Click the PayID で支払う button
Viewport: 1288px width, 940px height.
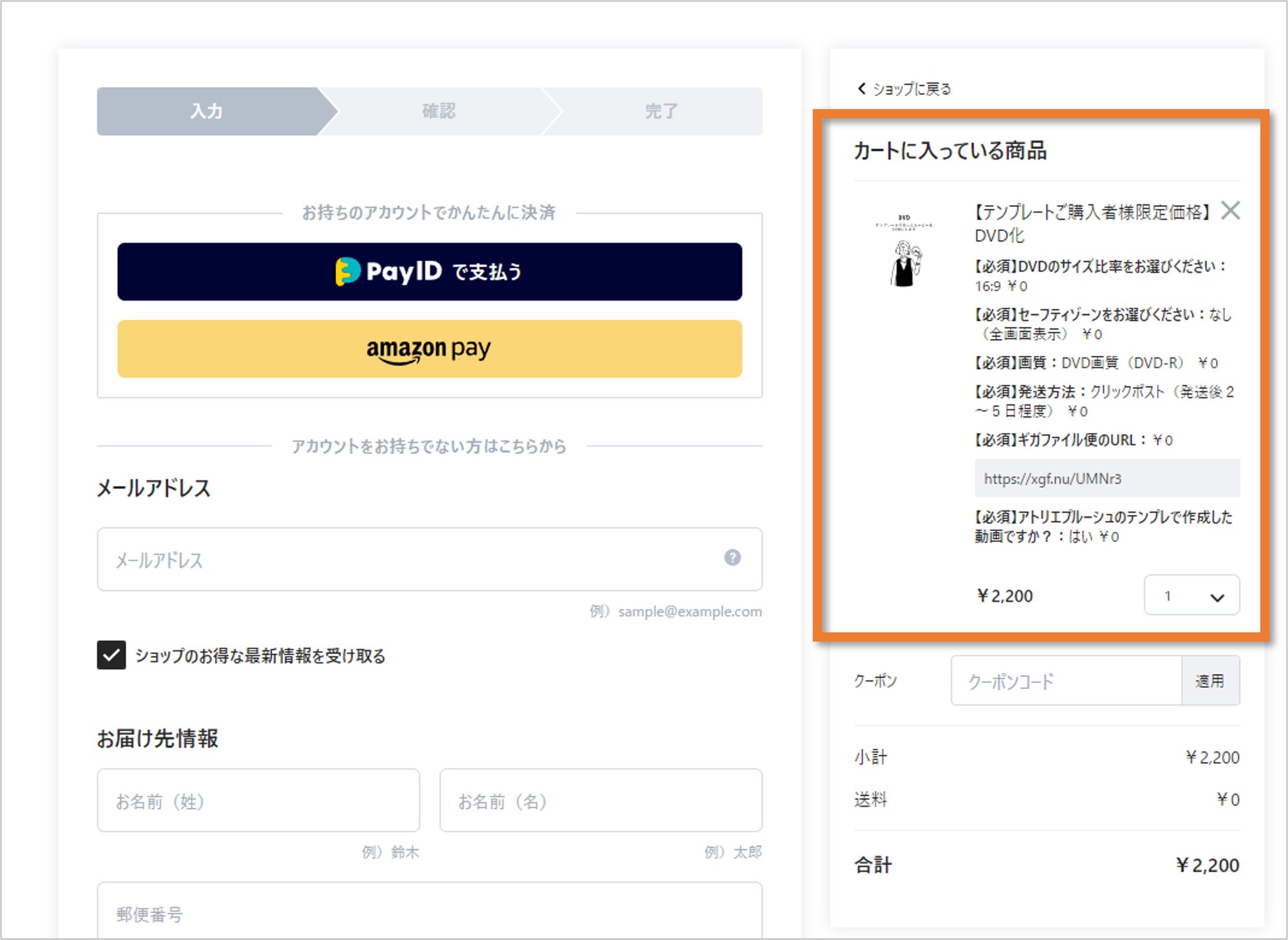coord(430,272)
